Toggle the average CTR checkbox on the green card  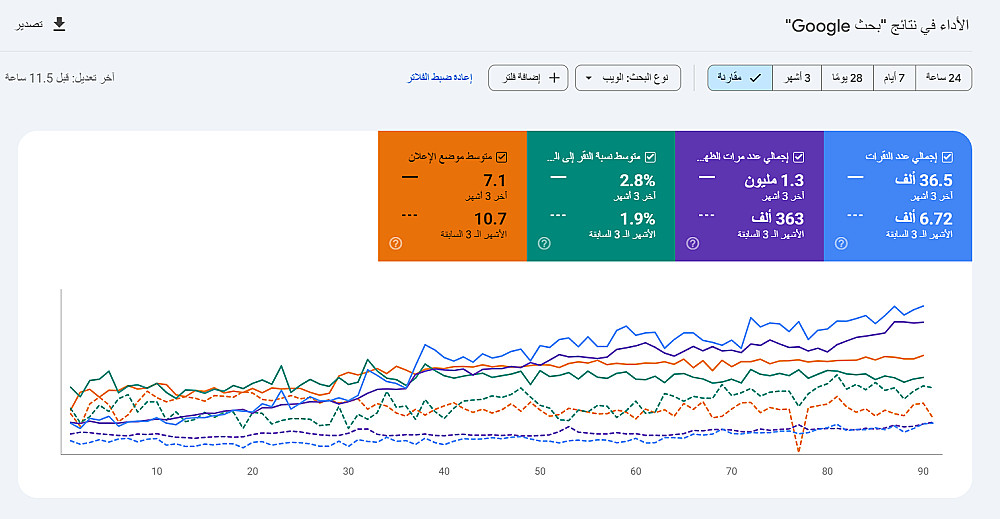click(x=650, y=157)
